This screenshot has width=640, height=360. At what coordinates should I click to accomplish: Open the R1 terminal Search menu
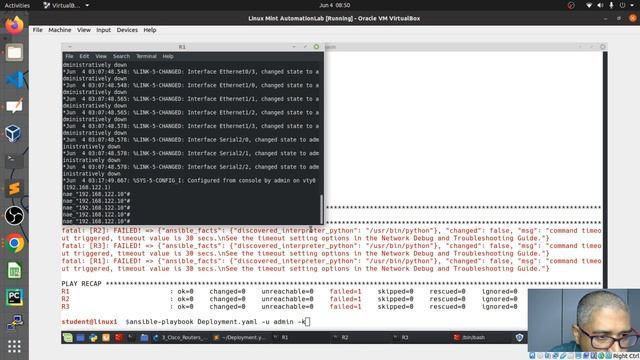tap(121, 56)
